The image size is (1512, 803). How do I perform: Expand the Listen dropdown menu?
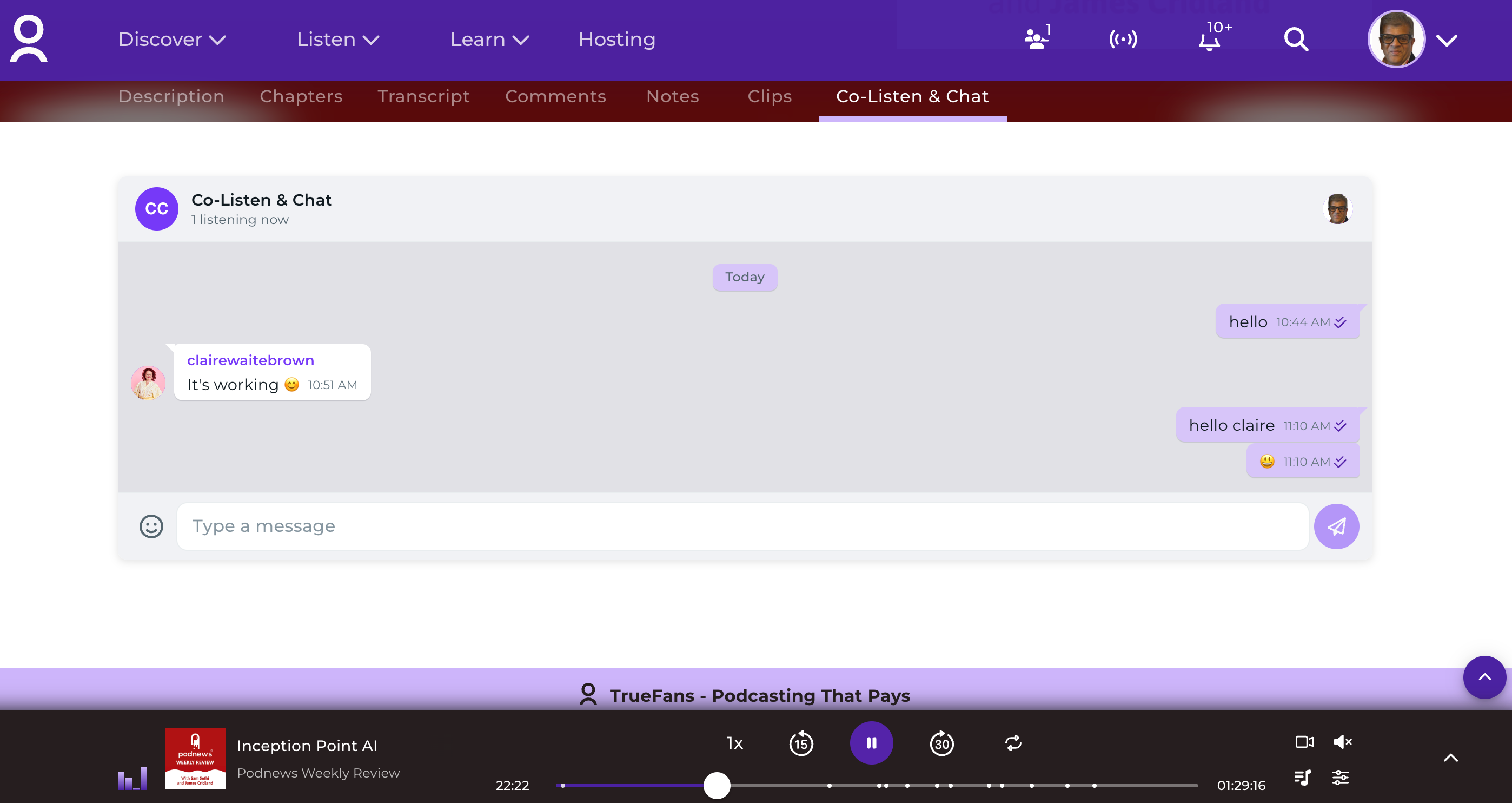(337, 40)
